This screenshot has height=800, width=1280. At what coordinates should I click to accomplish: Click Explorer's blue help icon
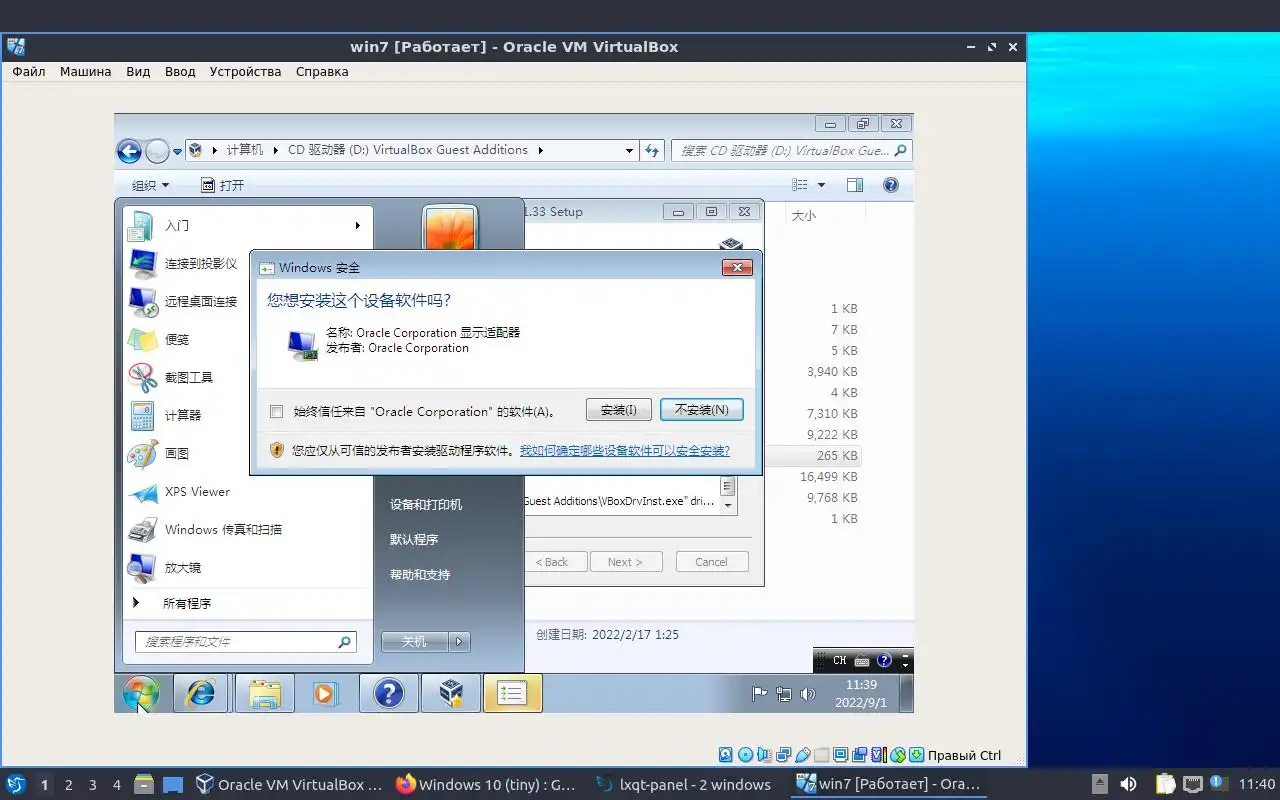[891, 185]
